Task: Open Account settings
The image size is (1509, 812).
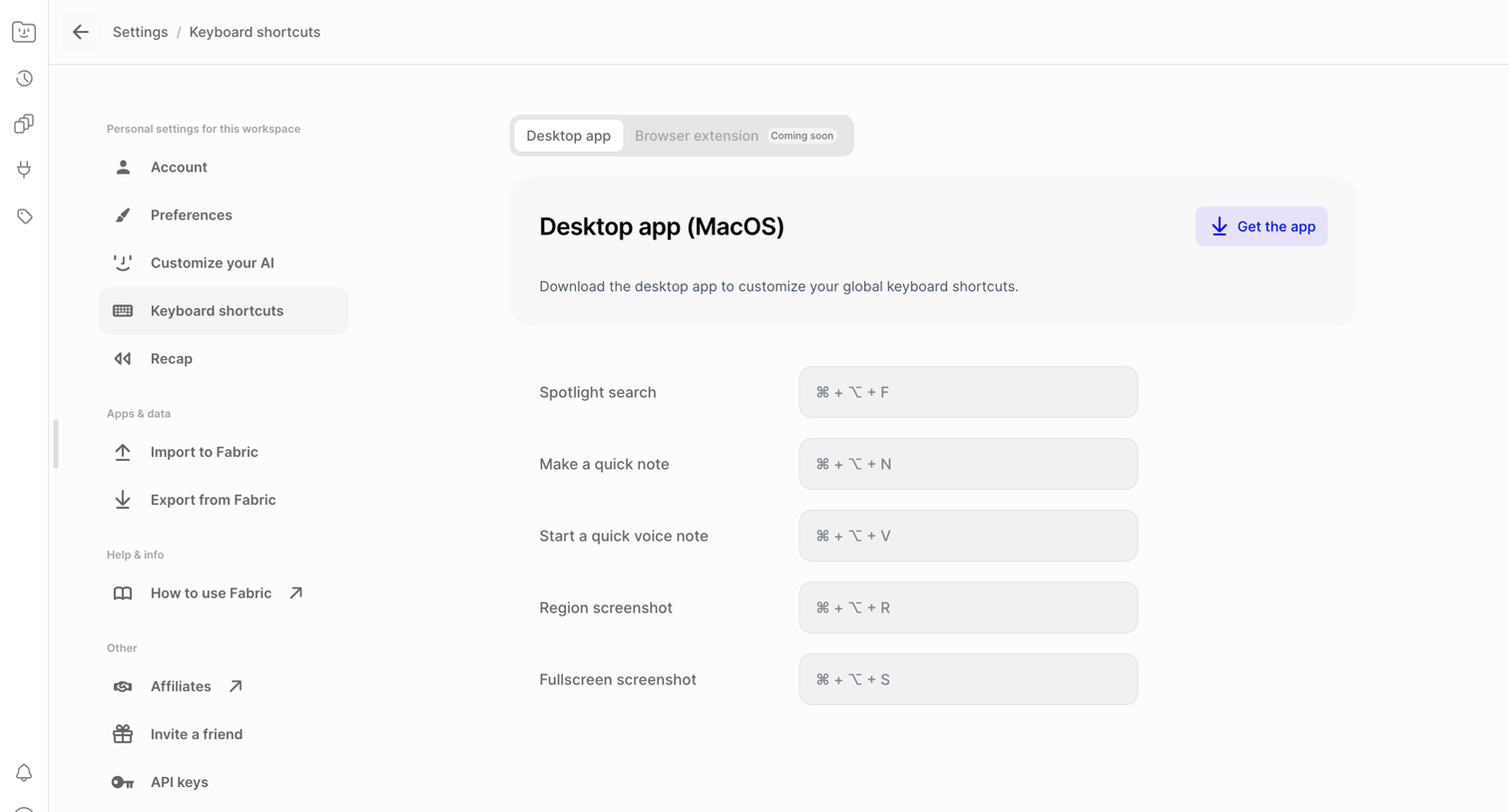Action: (x=224, y=167)
